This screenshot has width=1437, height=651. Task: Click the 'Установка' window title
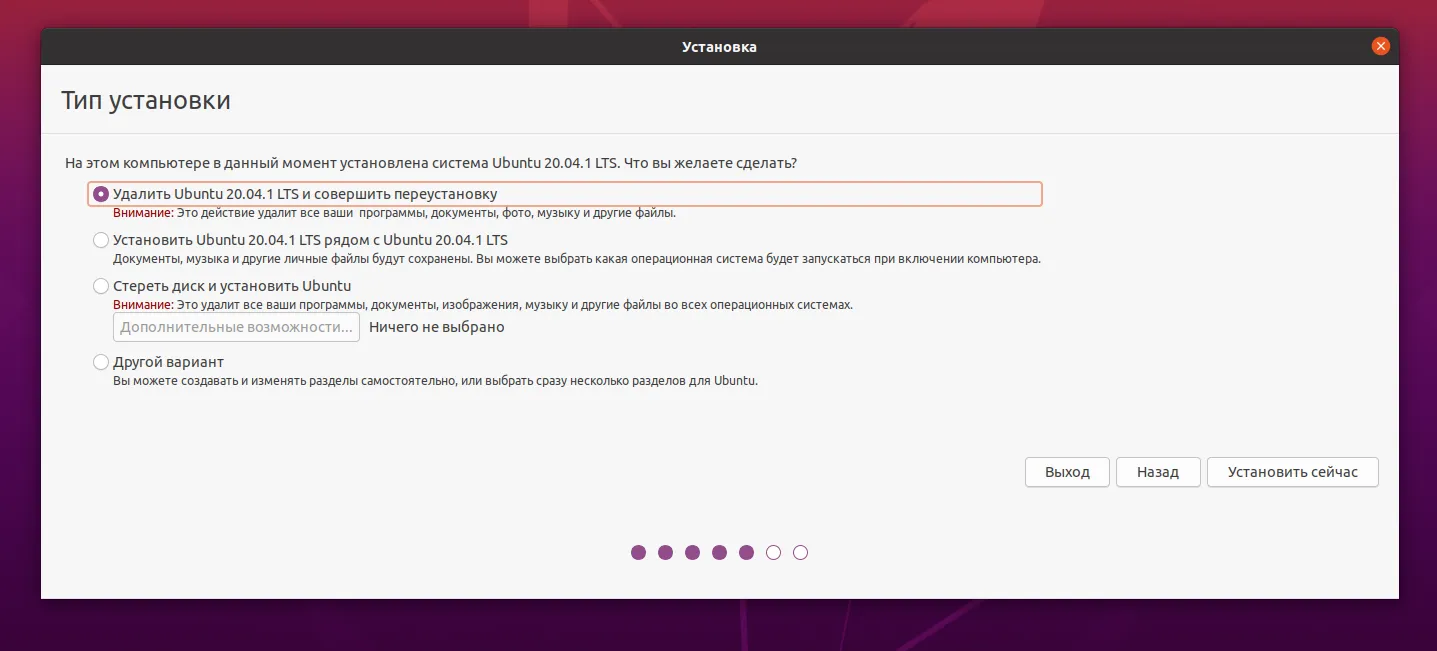point(719,47)
